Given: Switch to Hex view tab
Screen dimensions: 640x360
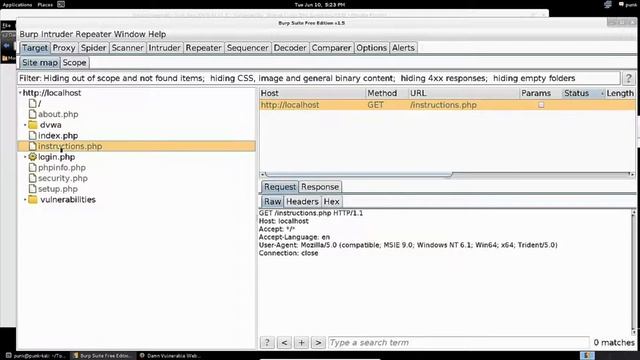Looking at the screenshot, I should tap(331, 202).
